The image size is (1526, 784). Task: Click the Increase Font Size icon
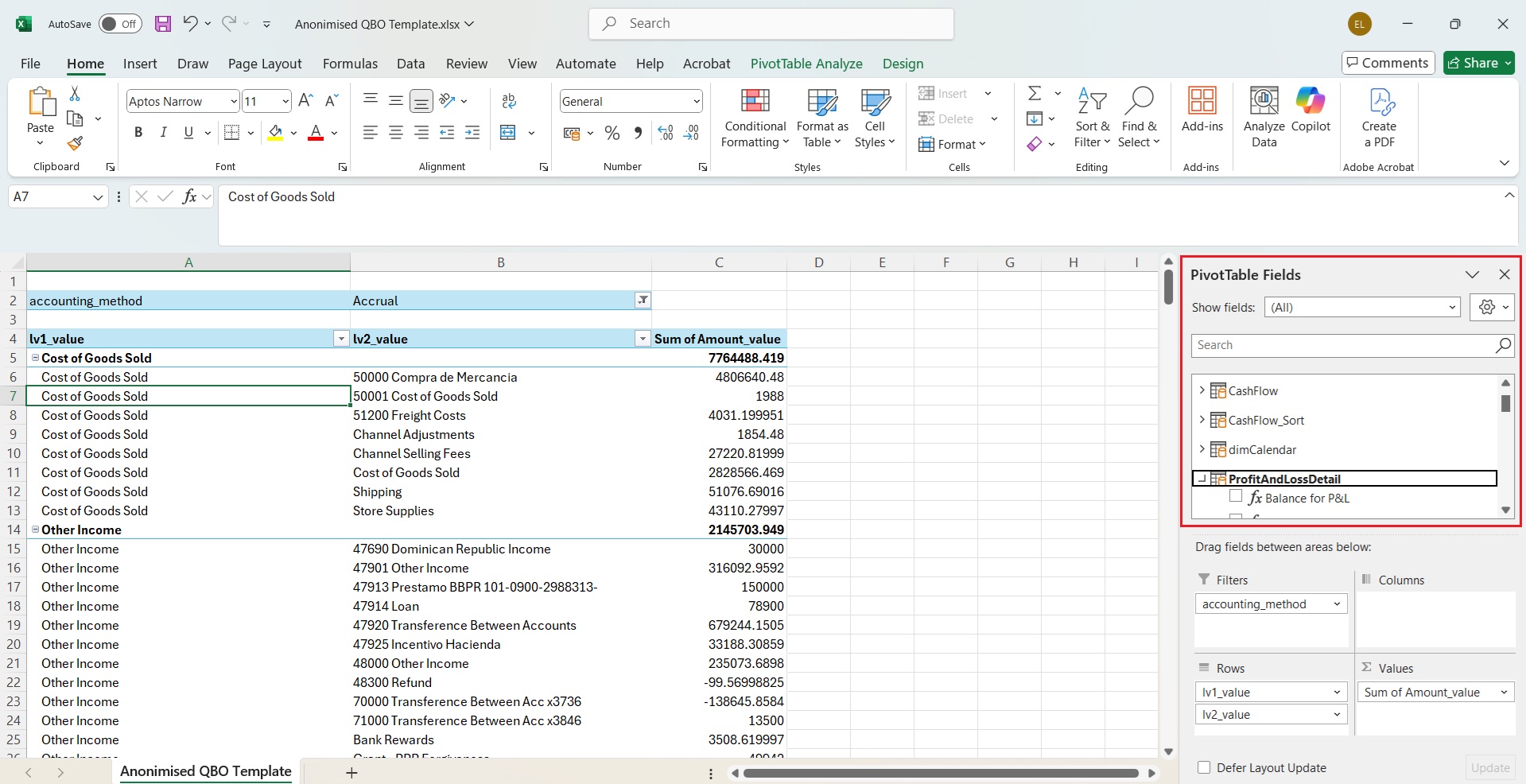tap(305, 100)
